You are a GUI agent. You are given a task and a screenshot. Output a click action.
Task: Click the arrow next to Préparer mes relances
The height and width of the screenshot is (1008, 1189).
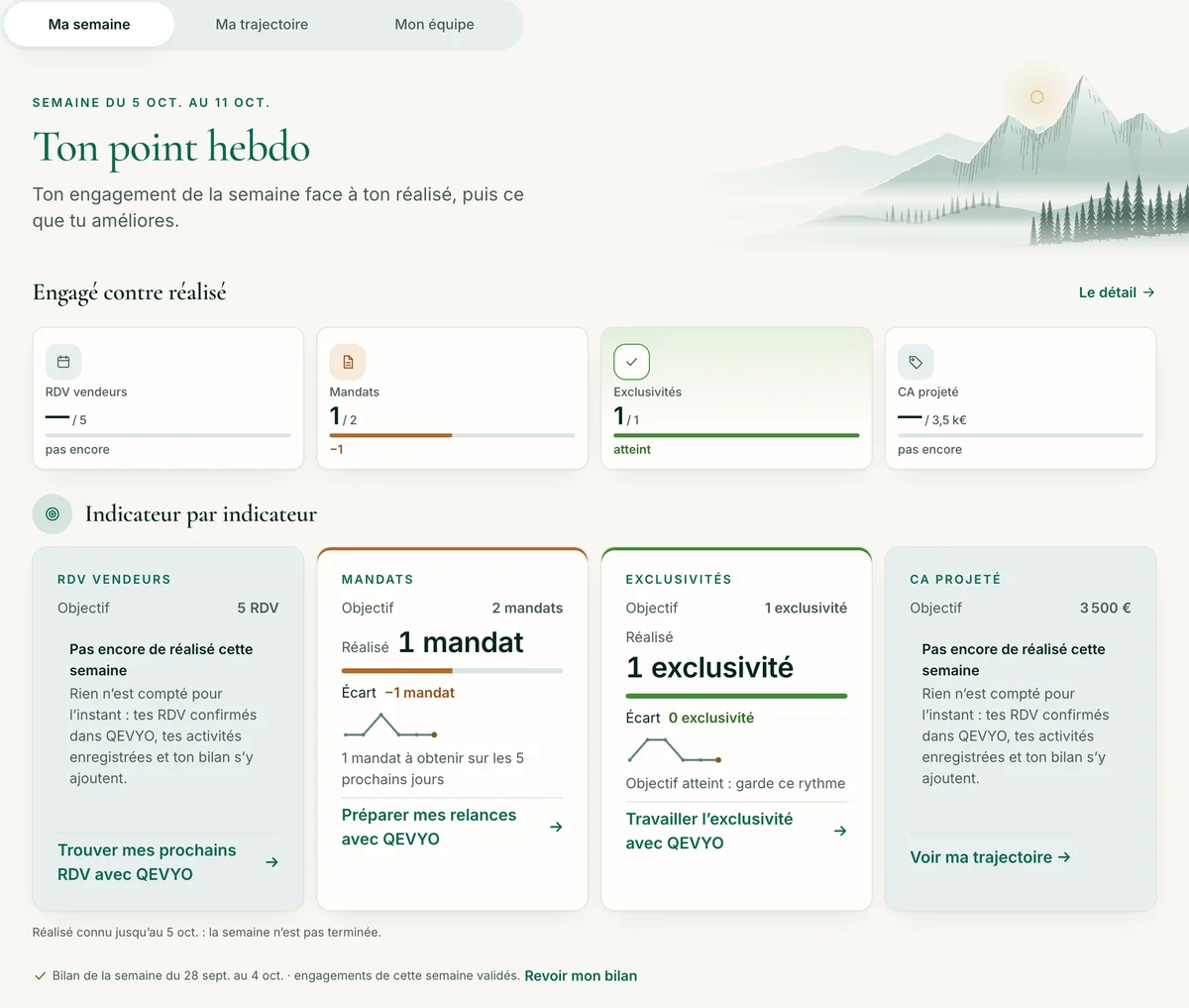pyautogui.click(x=556, y=827)
